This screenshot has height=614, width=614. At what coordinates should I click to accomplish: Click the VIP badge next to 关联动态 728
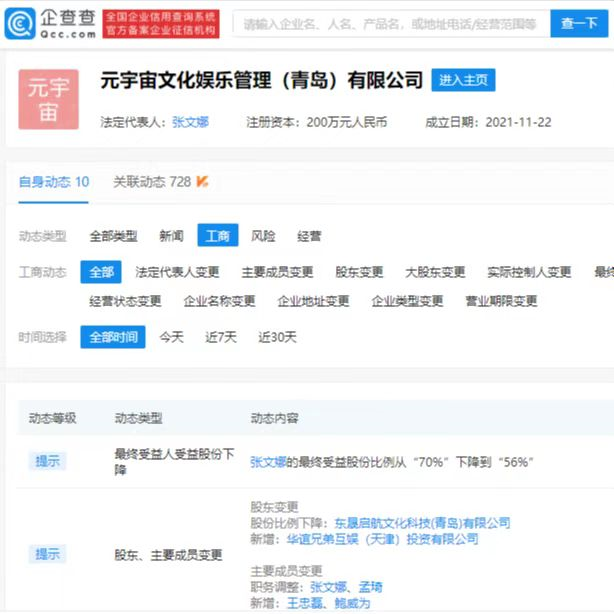click(202, 182)
